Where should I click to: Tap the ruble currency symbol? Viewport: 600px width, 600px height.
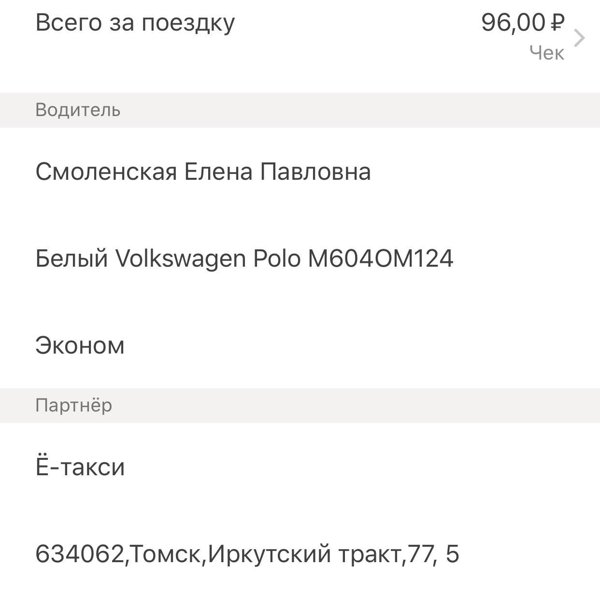pyautogui.click(x=558, y=22)
